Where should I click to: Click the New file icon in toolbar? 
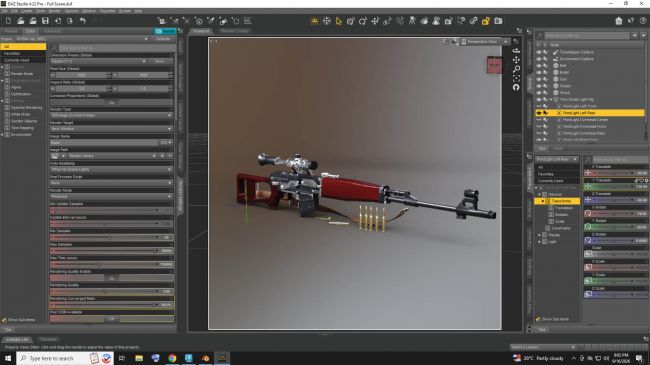pyautogui.click(x=8, y=21)
